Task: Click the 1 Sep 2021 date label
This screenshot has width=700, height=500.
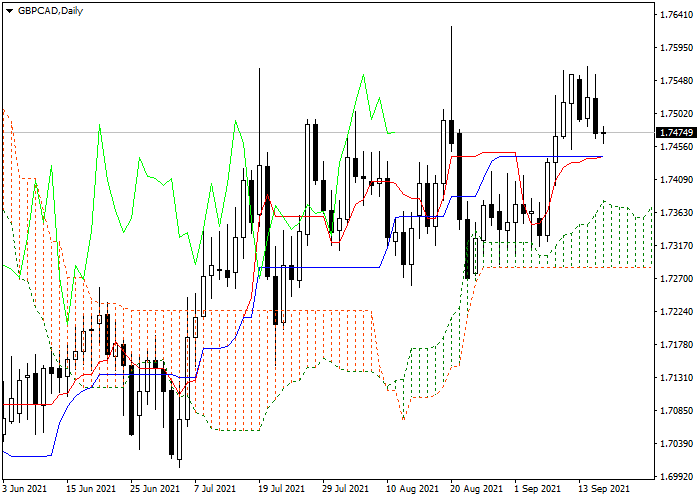Action: coord(538,489)
